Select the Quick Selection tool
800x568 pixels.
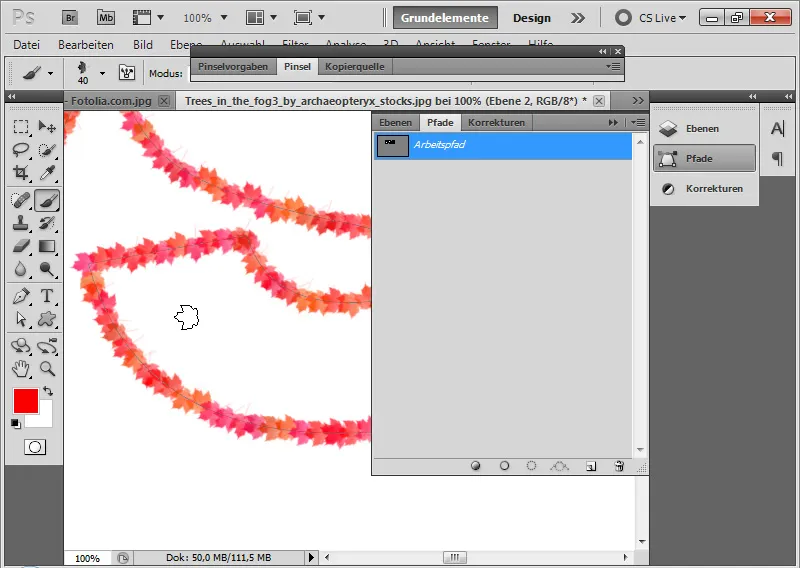47,149
